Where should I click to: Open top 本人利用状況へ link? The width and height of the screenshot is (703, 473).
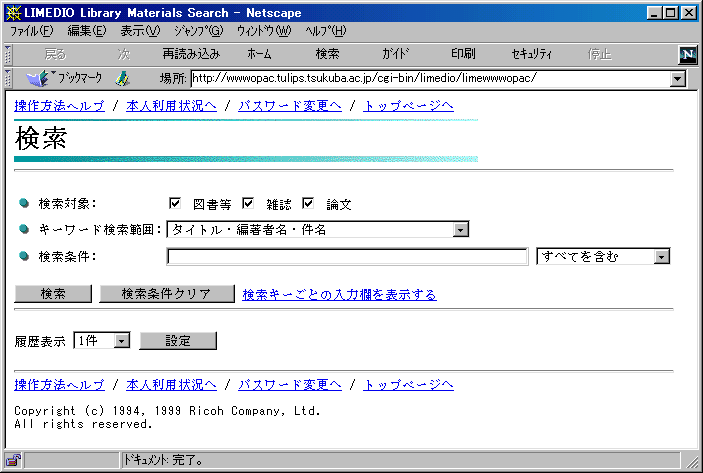tap(171, 106)
